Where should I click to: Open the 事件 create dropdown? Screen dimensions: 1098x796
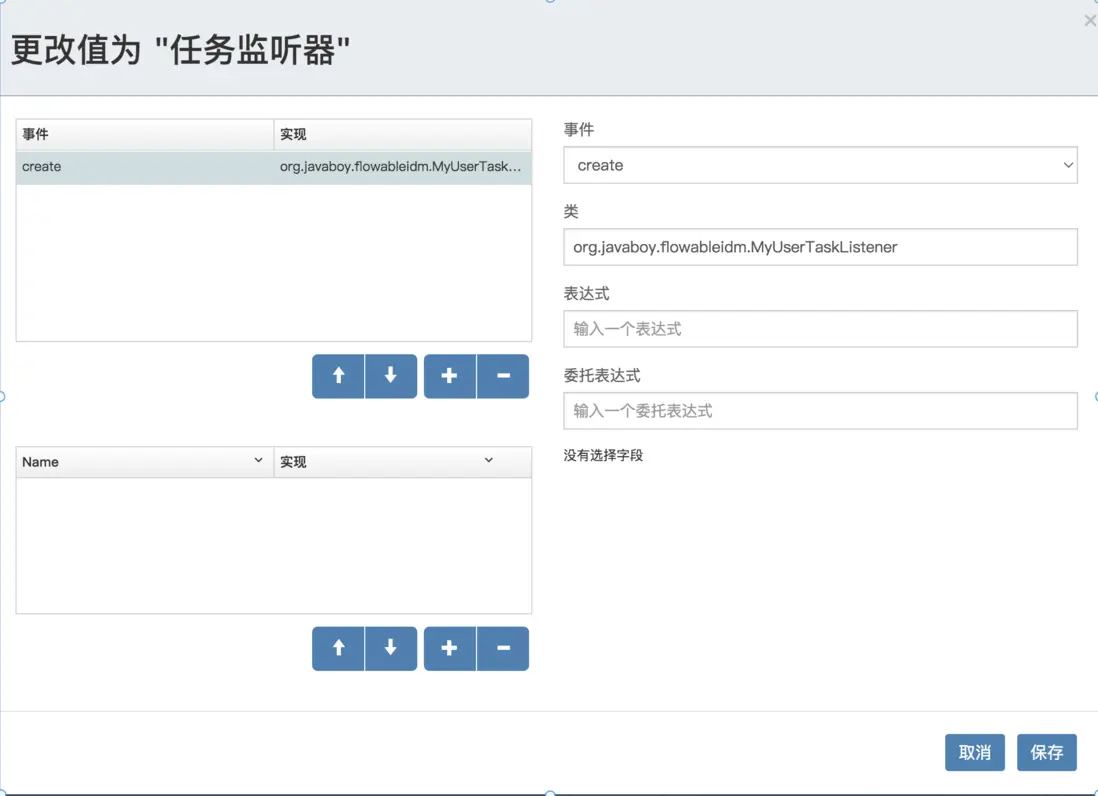click(820, 166)
